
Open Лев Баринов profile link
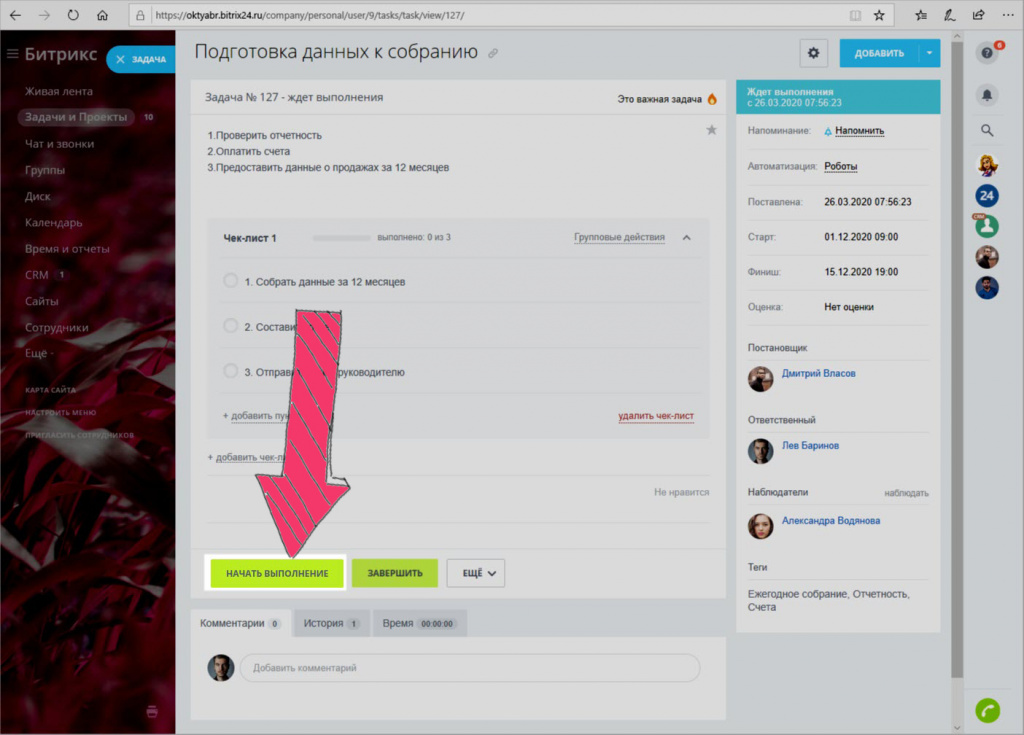[x=810, y=446]
